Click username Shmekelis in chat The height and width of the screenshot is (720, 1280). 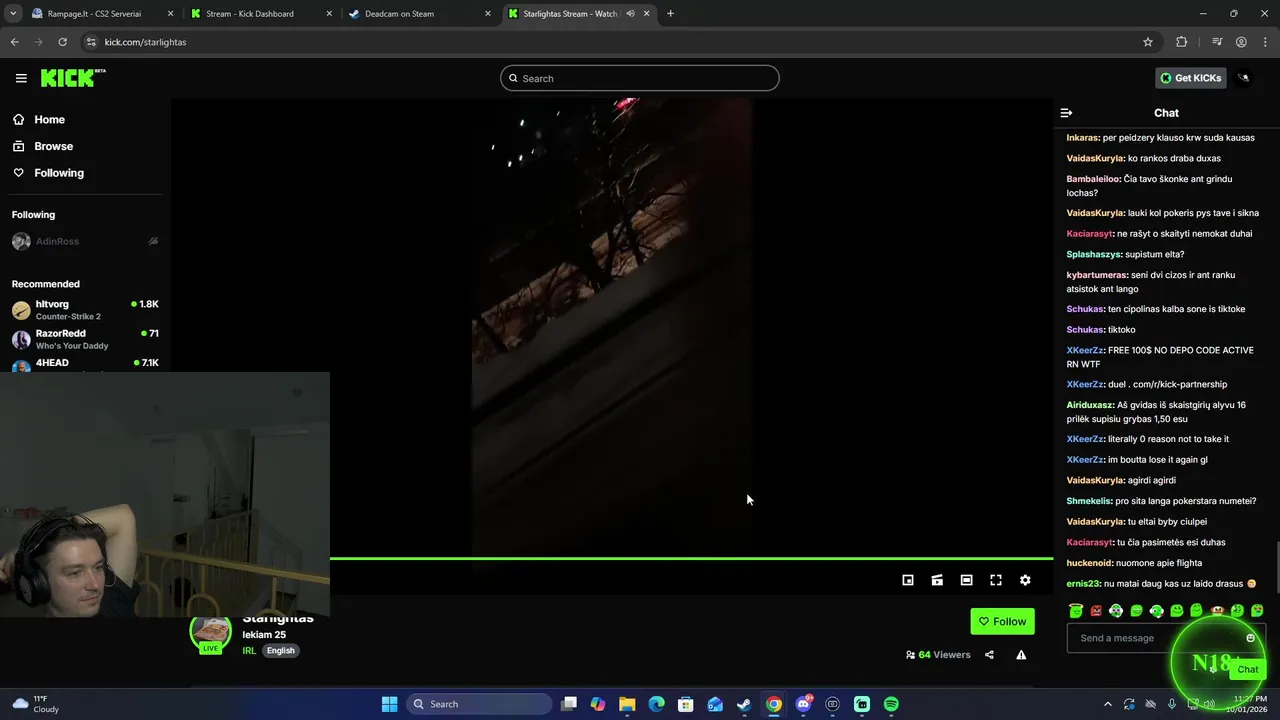click(1089, 501)
